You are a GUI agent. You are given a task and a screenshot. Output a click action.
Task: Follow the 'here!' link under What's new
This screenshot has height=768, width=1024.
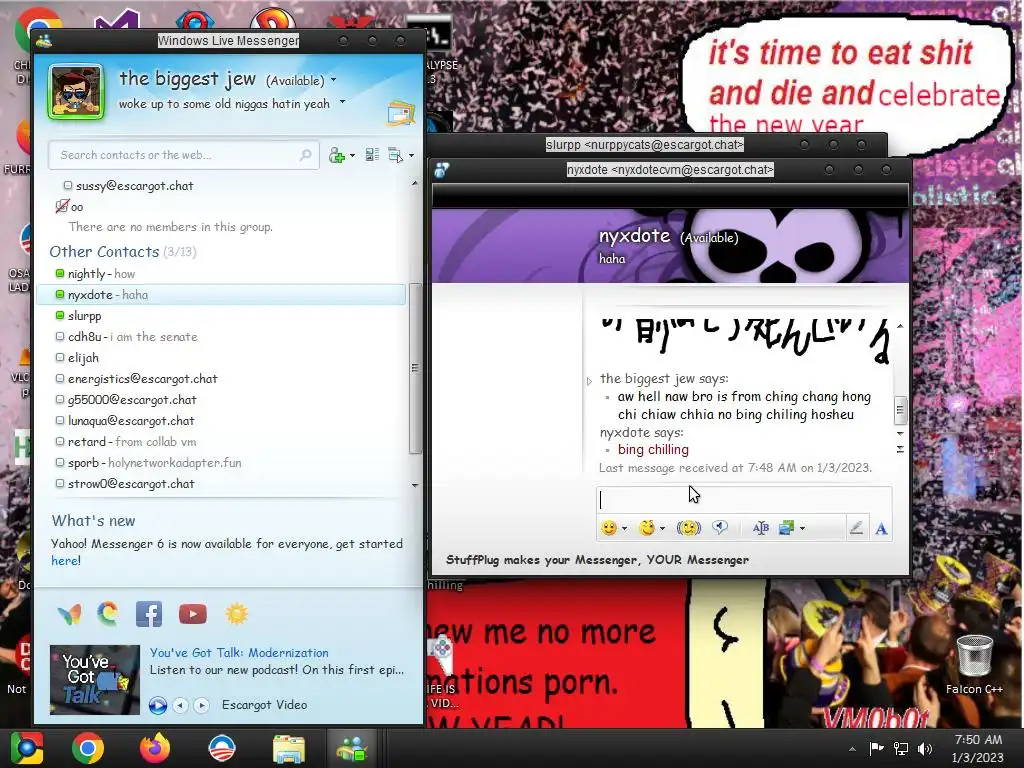click(x=66, y=560)
